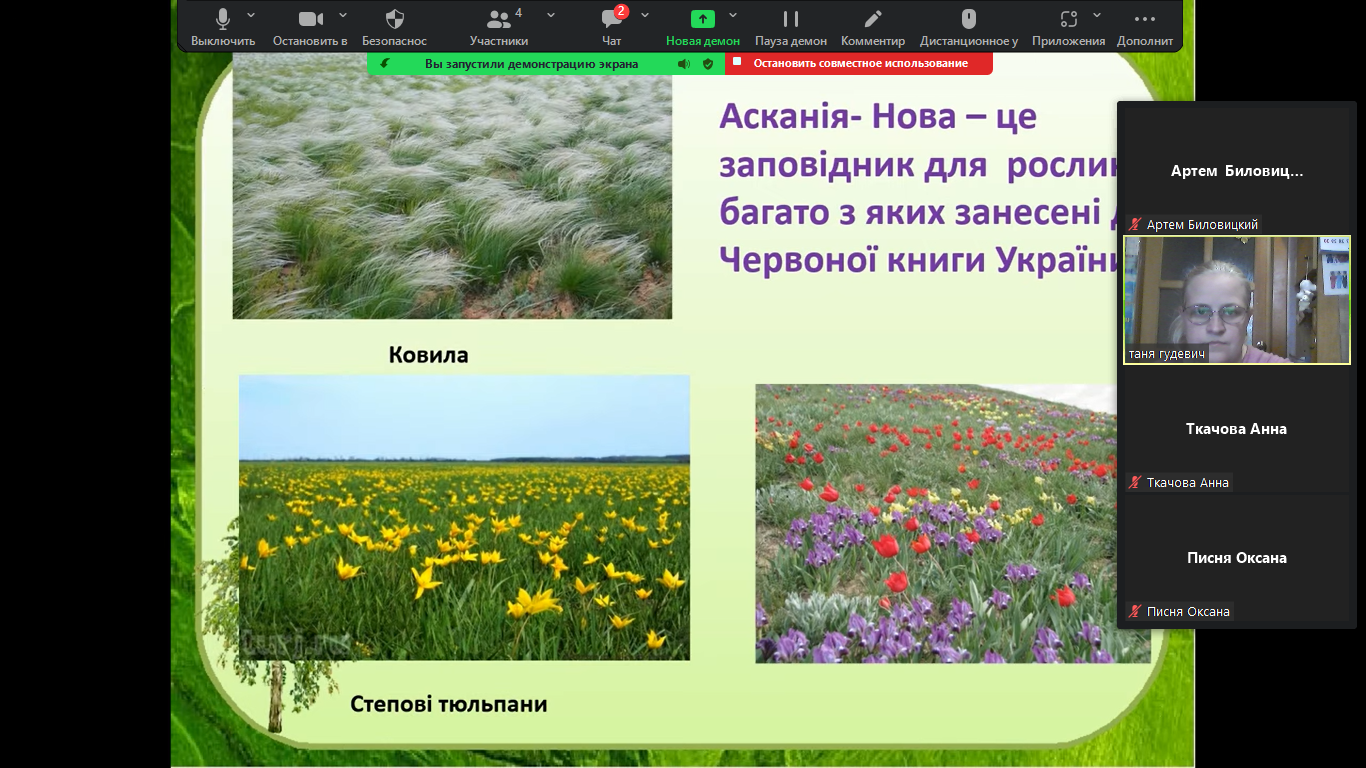The width and height of the screenshot is (1366, 768).
Task: Expand the video options arrow
Action: (343, 15)
